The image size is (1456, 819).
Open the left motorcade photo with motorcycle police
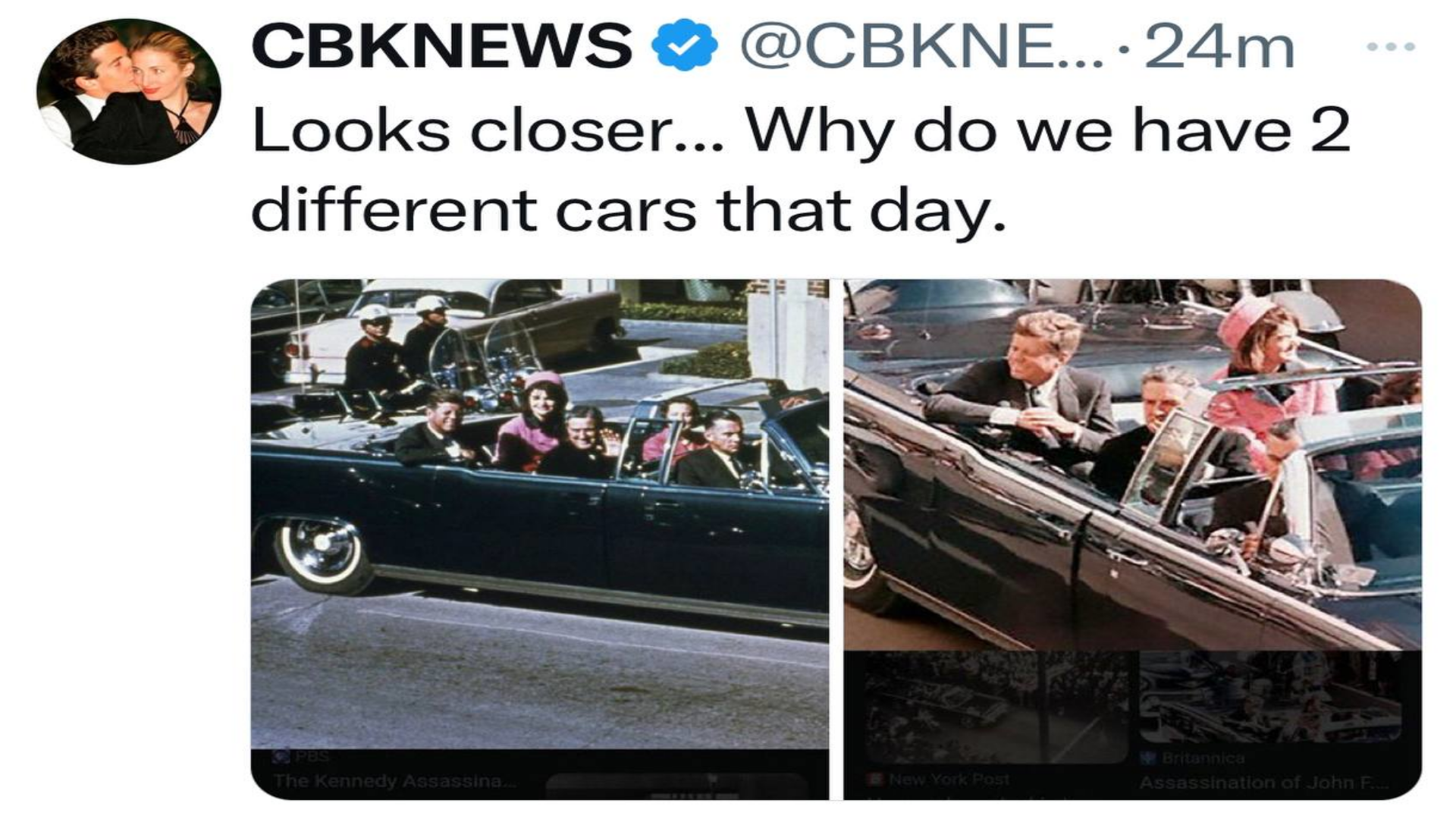point(539,513)
